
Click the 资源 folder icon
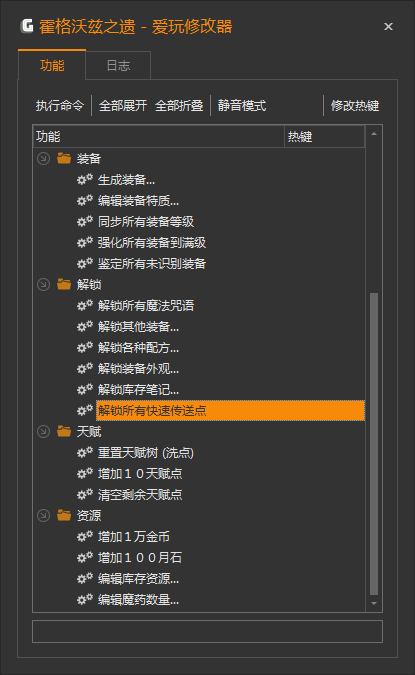point(64,515)
